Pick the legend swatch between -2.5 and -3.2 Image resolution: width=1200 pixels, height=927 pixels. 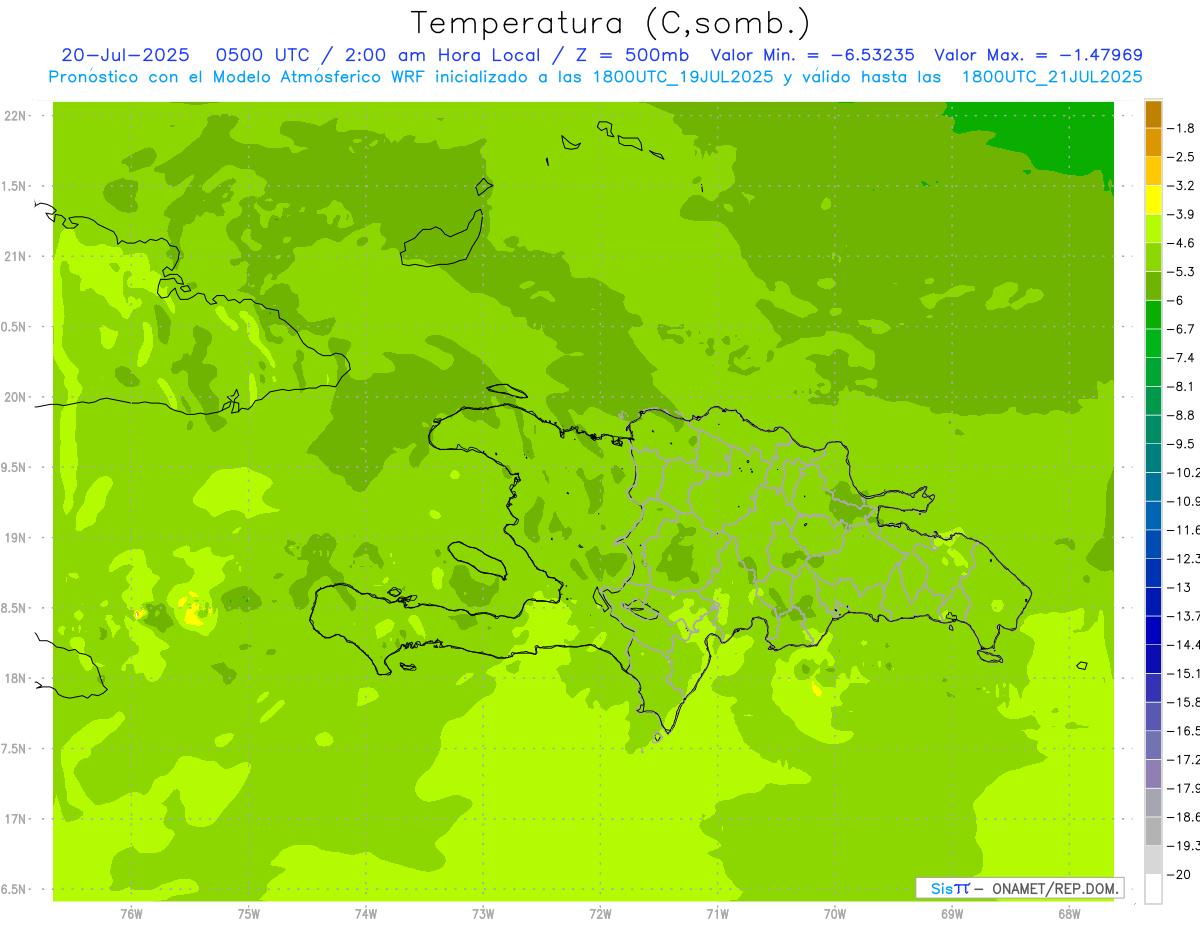click(1153, 171)
